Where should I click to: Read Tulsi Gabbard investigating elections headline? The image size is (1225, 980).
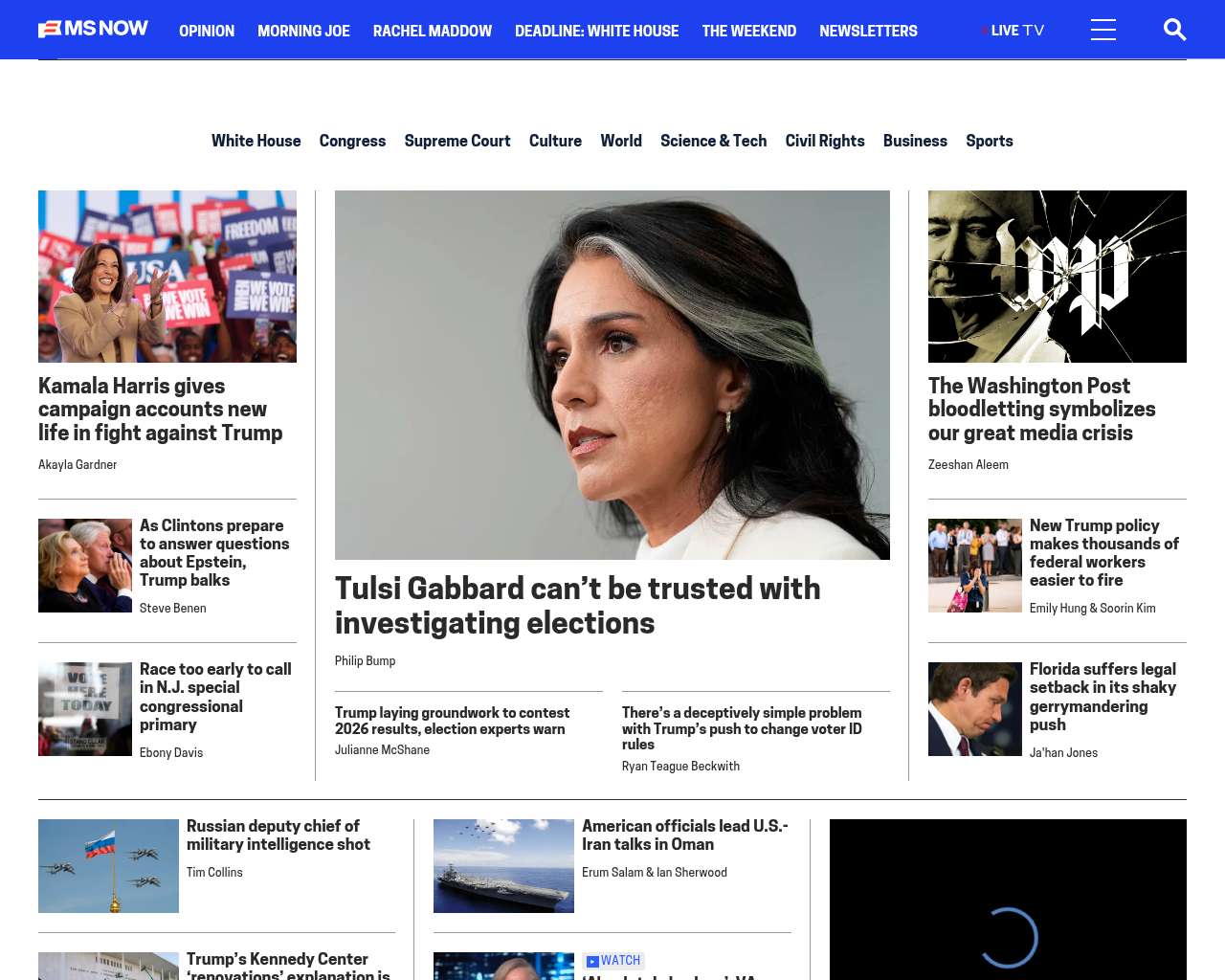(x=578, y=605)
